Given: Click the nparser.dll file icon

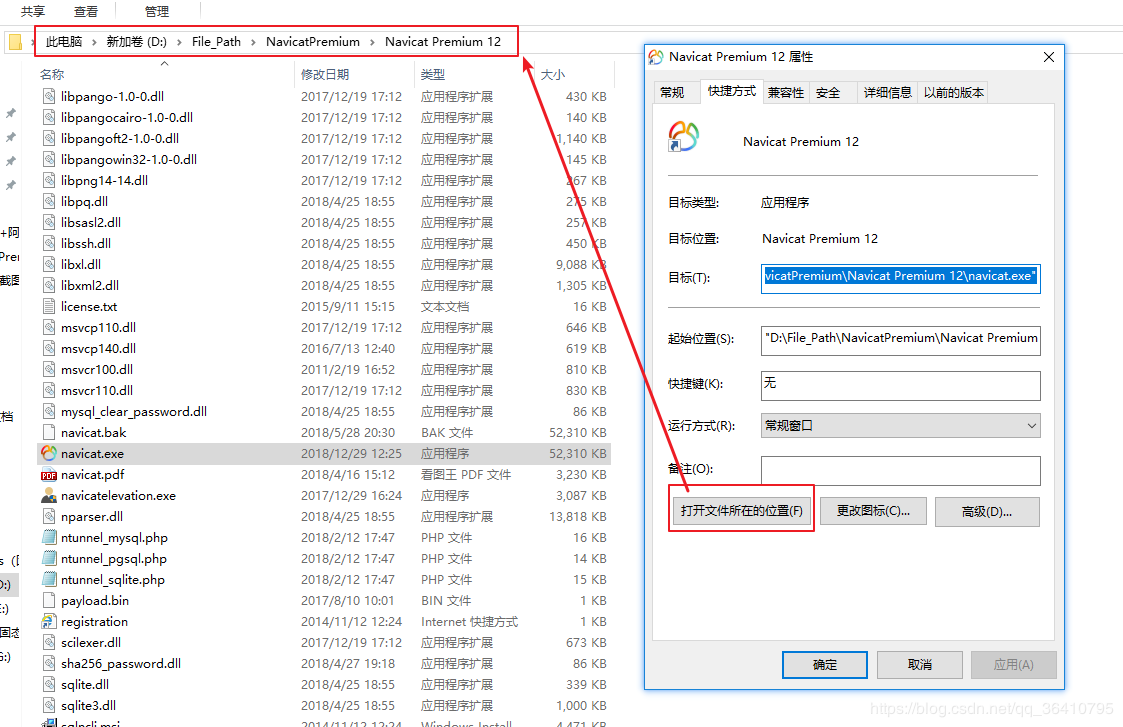Looking at the screenshot, I should point(49,516).
